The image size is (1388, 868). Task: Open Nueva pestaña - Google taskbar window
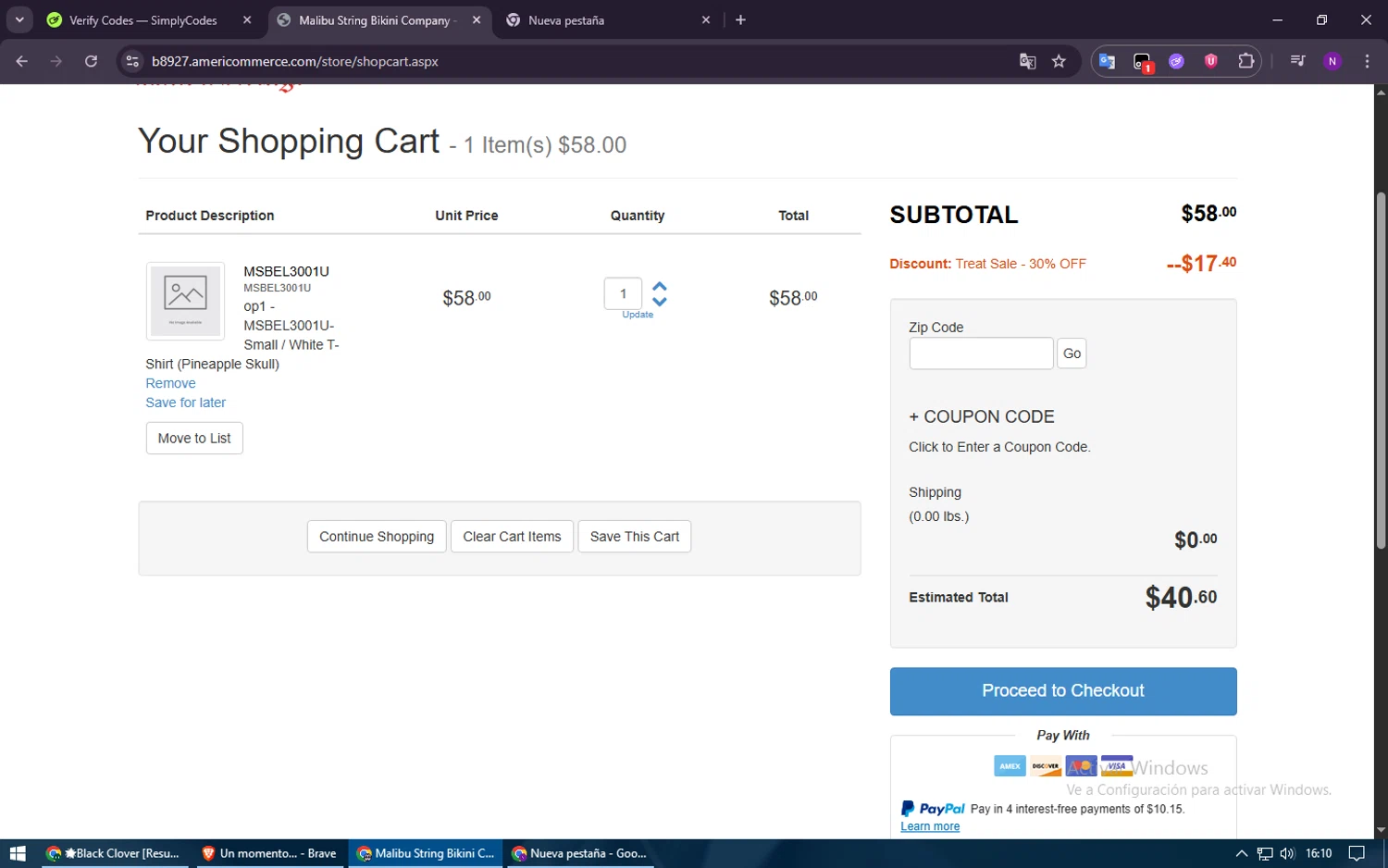[x=579, y=853]
